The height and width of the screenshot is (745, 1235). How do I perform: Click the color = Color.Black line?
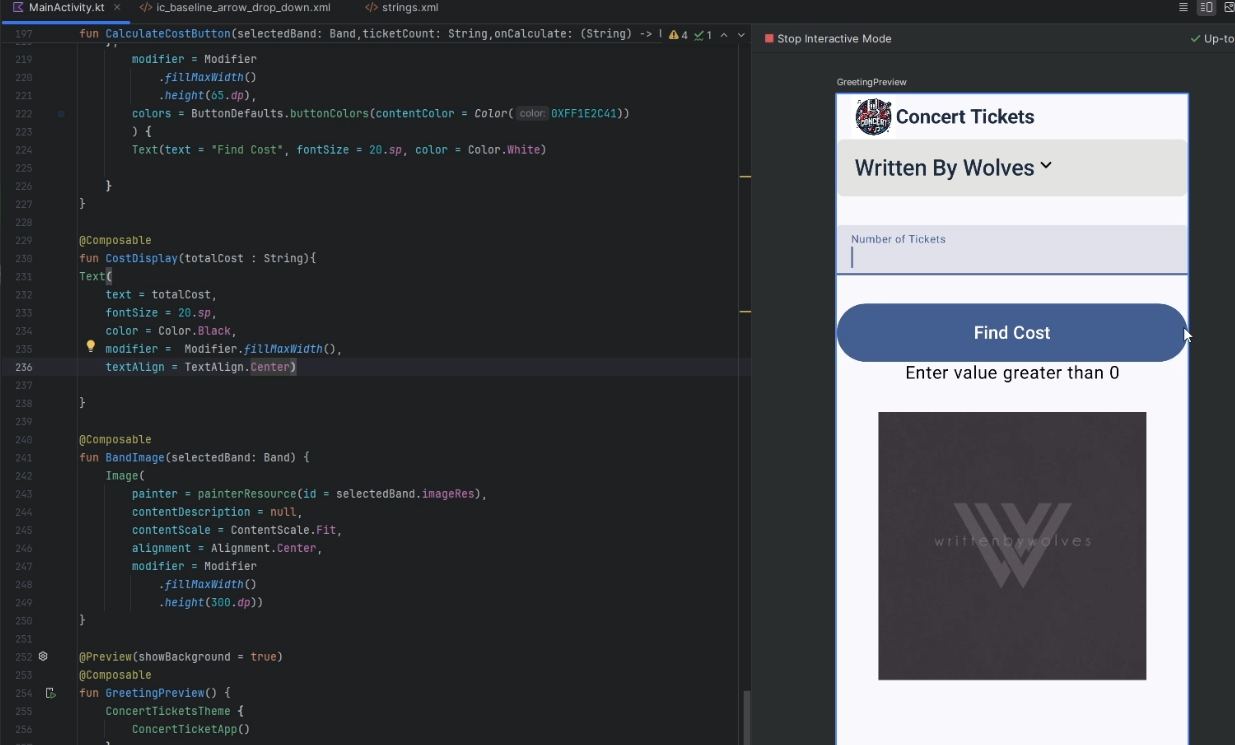(171, 331)
